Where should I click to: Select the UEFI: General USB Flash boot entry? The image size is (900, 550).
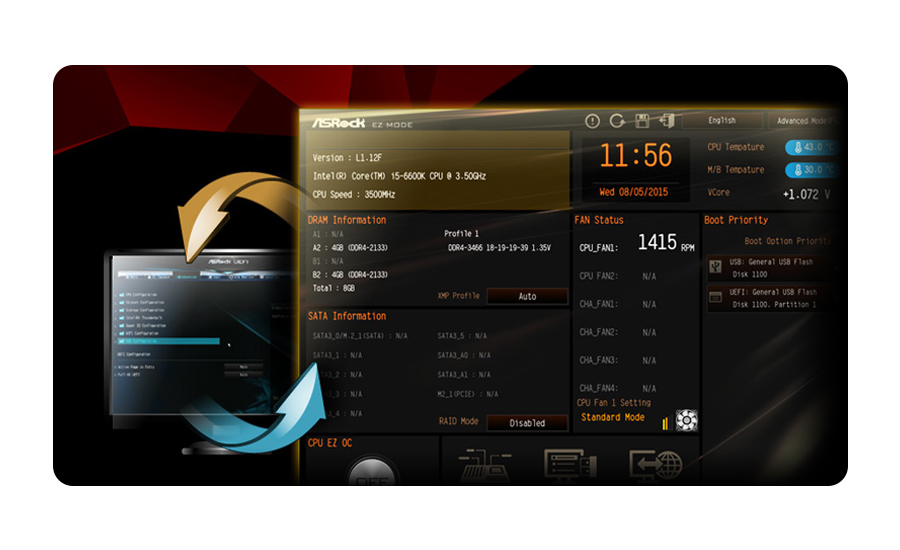click(x=771, y=298)
